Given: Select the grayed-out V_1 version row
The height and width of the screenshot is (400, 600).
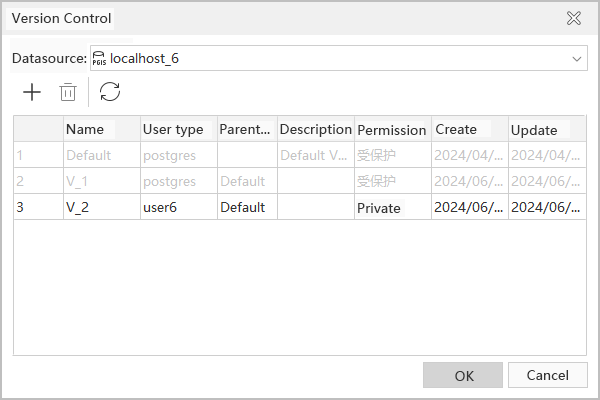Looking at the screenshot, I should click(x=100, y=182).
